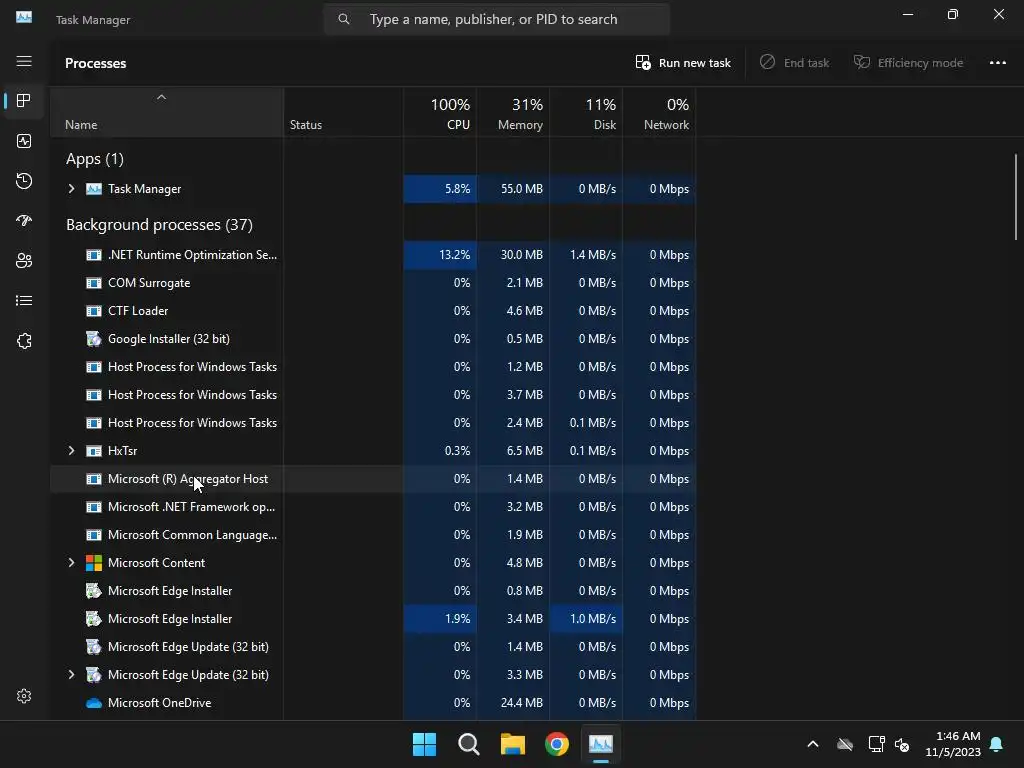The image size is (1024, 768).
Task: Click the Task Manager taskbar icon
Action: [x=601, y=744]
